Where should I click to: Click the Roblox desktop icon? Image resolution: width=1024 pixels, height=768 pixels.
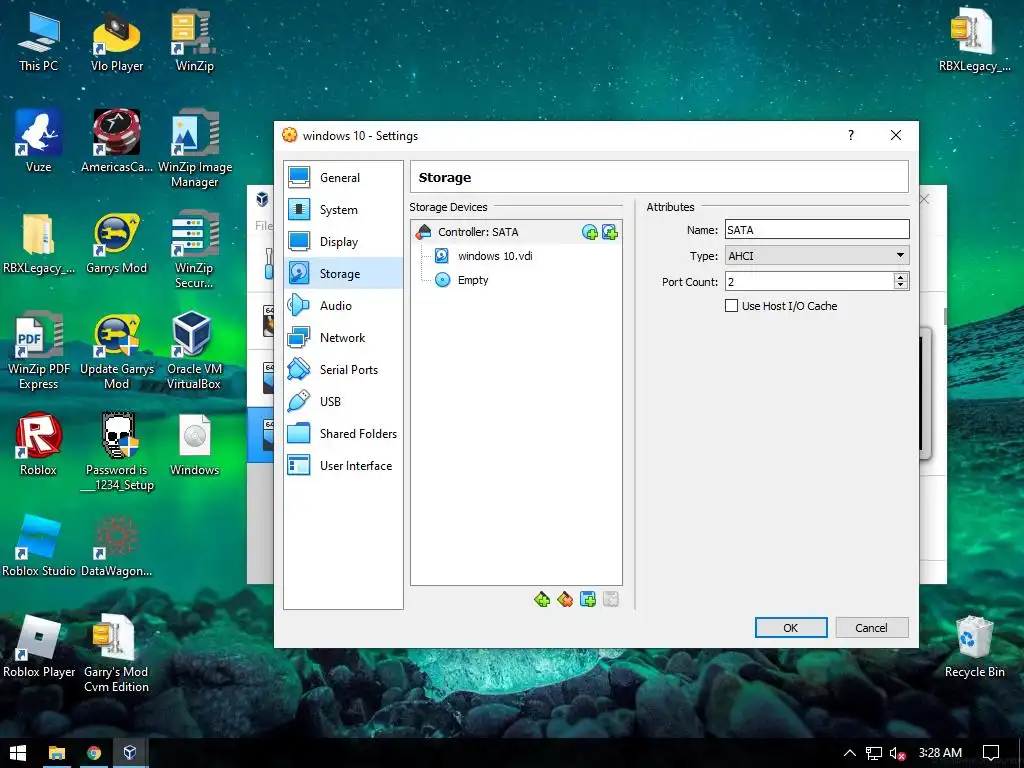[x=39, y=445]
